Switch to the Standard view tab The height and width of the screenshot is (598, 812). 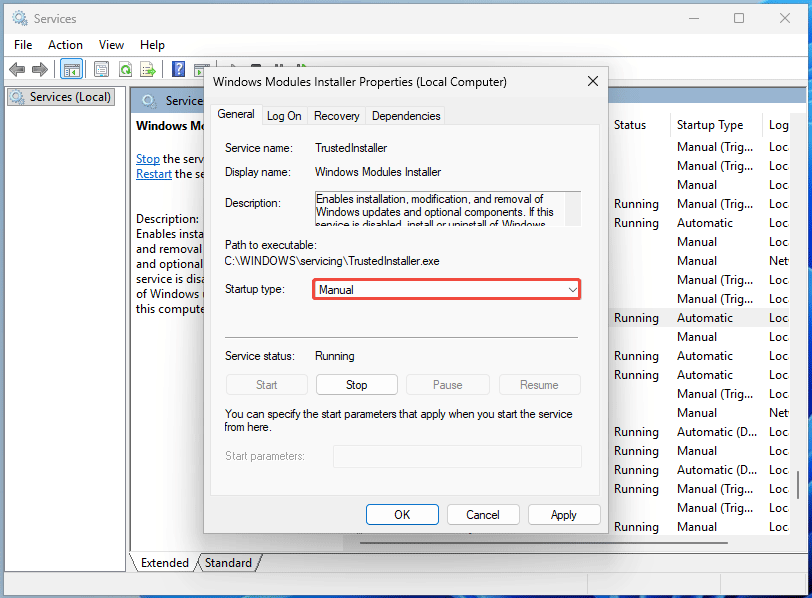(x=228, y=562)
